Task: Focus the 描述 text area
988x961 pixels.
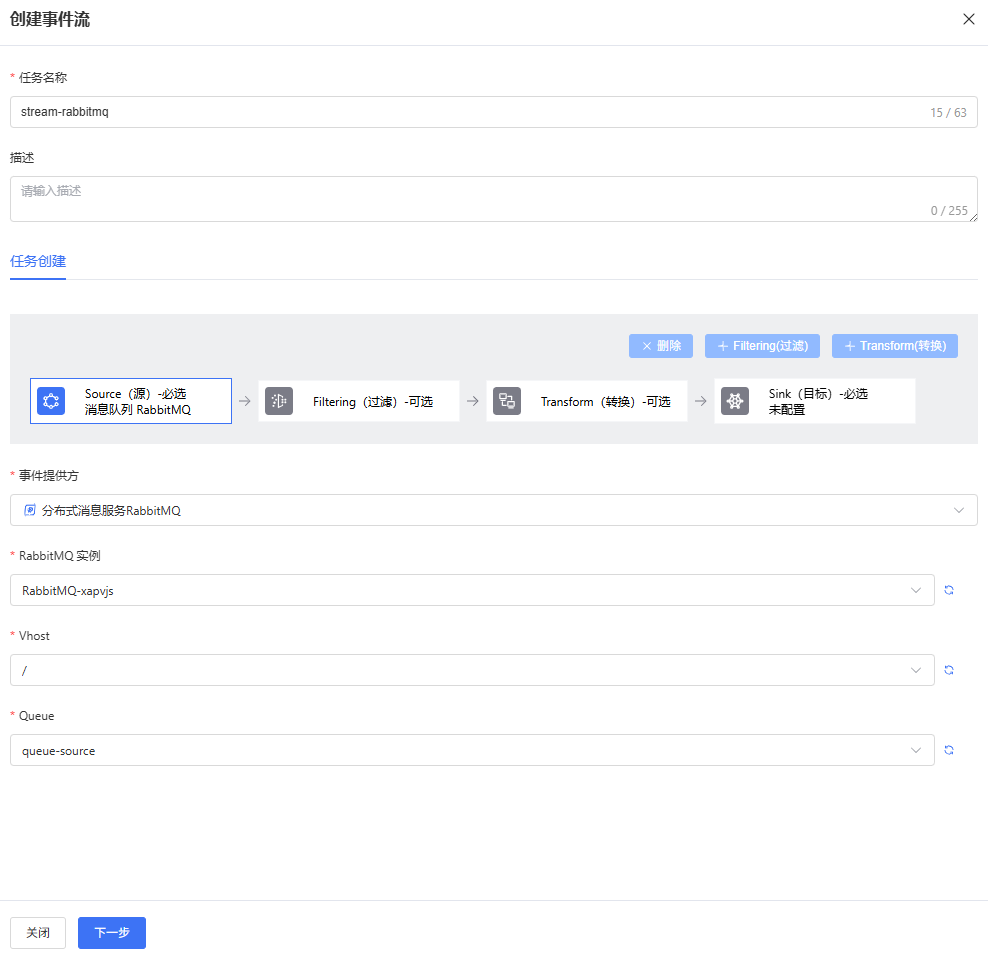Action: [493, 199]
